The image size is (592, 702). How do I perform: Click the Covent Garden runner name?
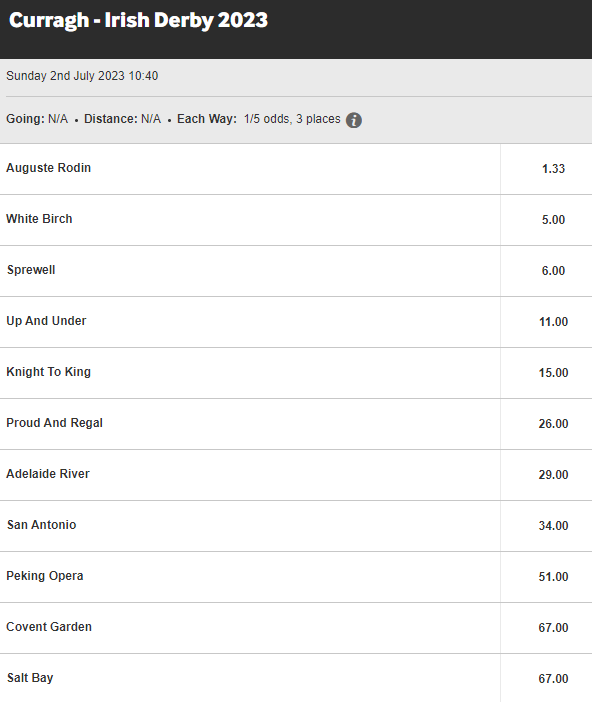point(49,627)
